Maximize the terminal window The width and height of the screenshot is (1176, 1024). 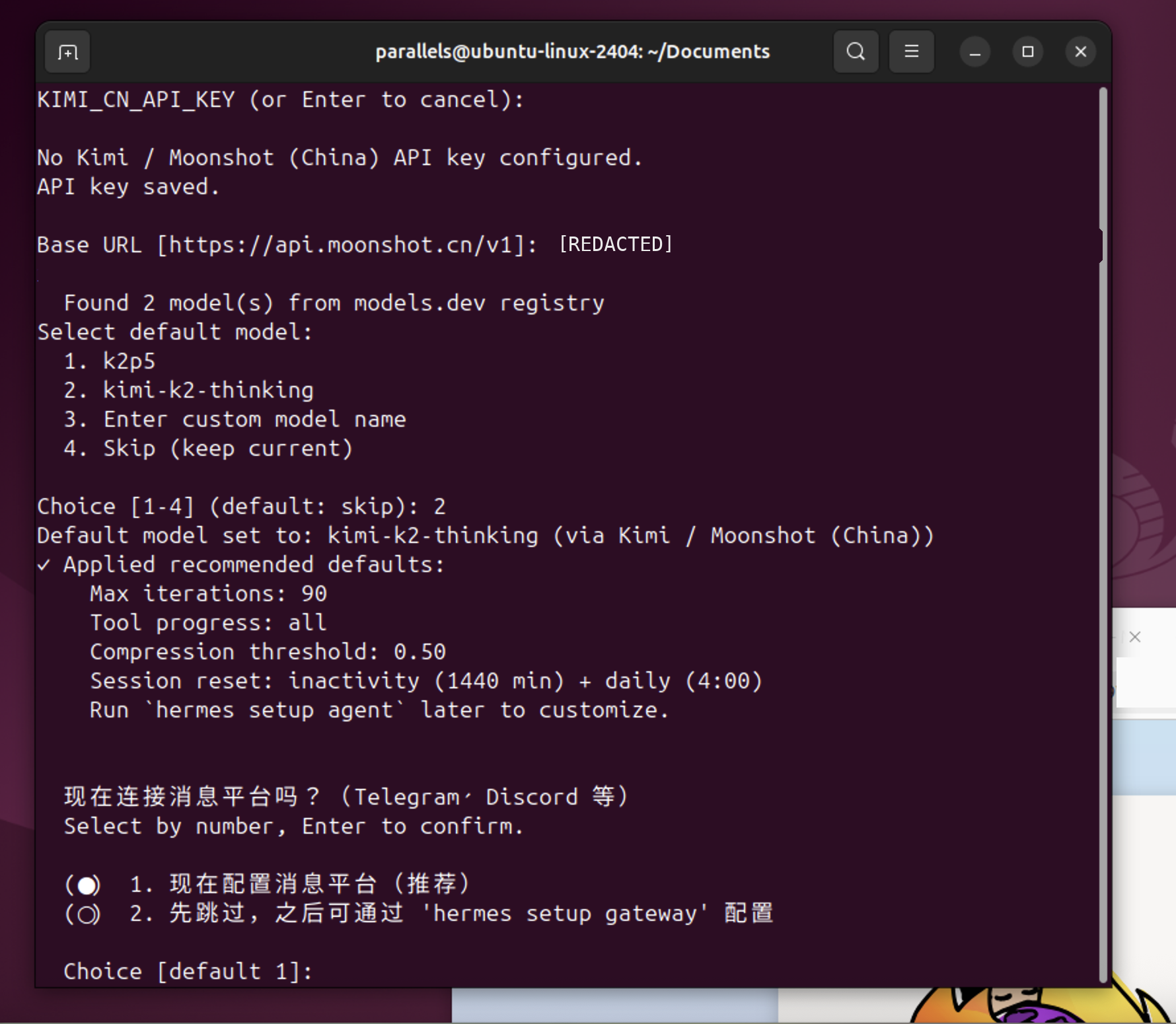pos(1027,52)
